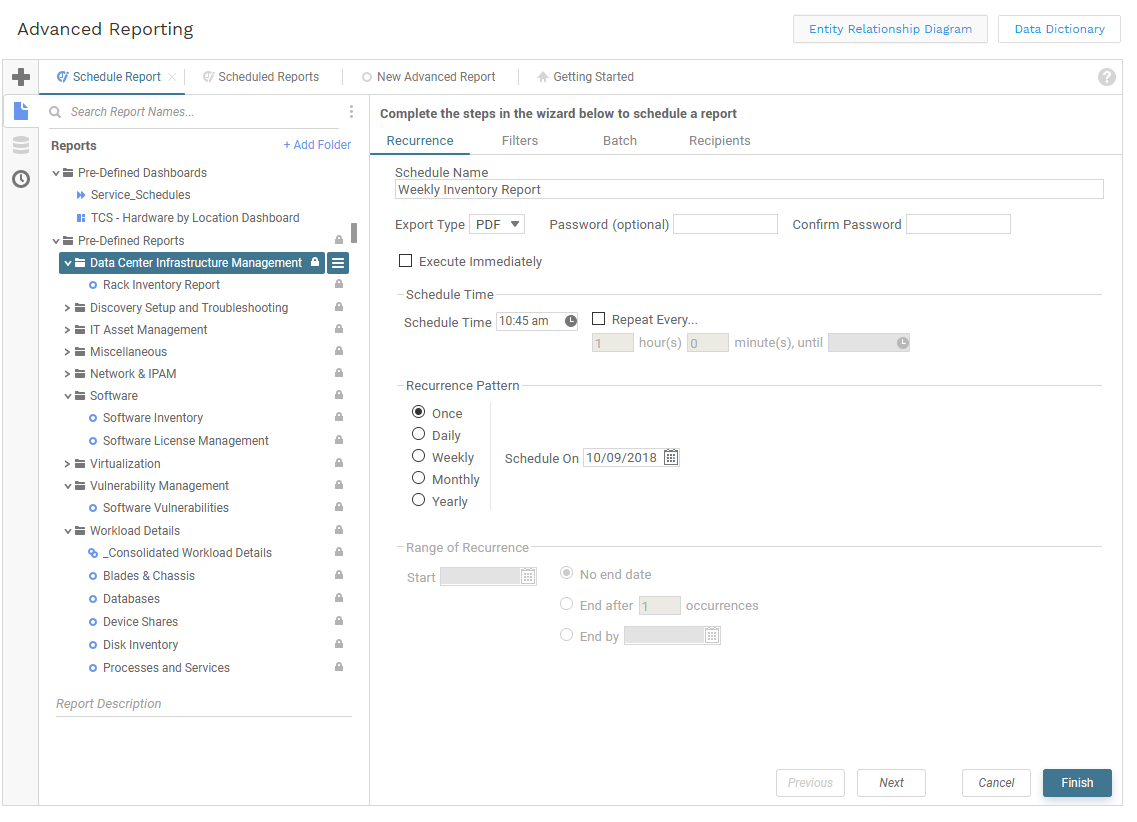Open the hamburger menu for Data Center Infrastructure Management
This screenshot has width=1137, height=822.
pyautogui.click(x=338, y=263)
